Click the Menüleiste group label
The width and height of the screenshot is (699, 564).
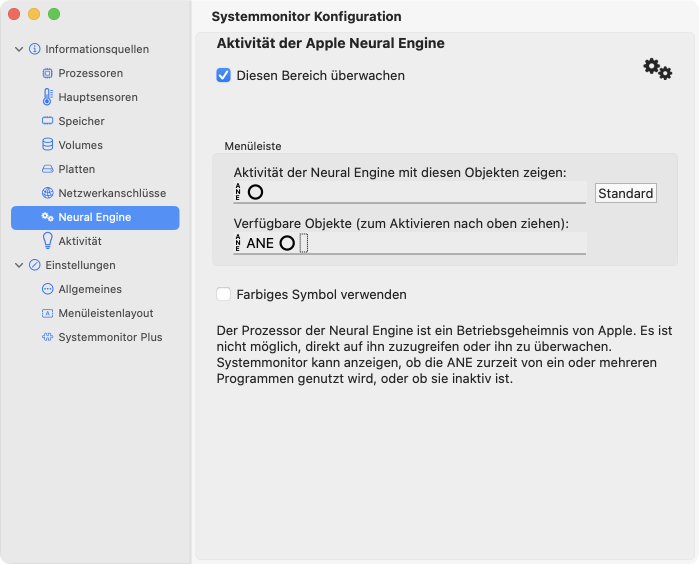coord(253,146)
